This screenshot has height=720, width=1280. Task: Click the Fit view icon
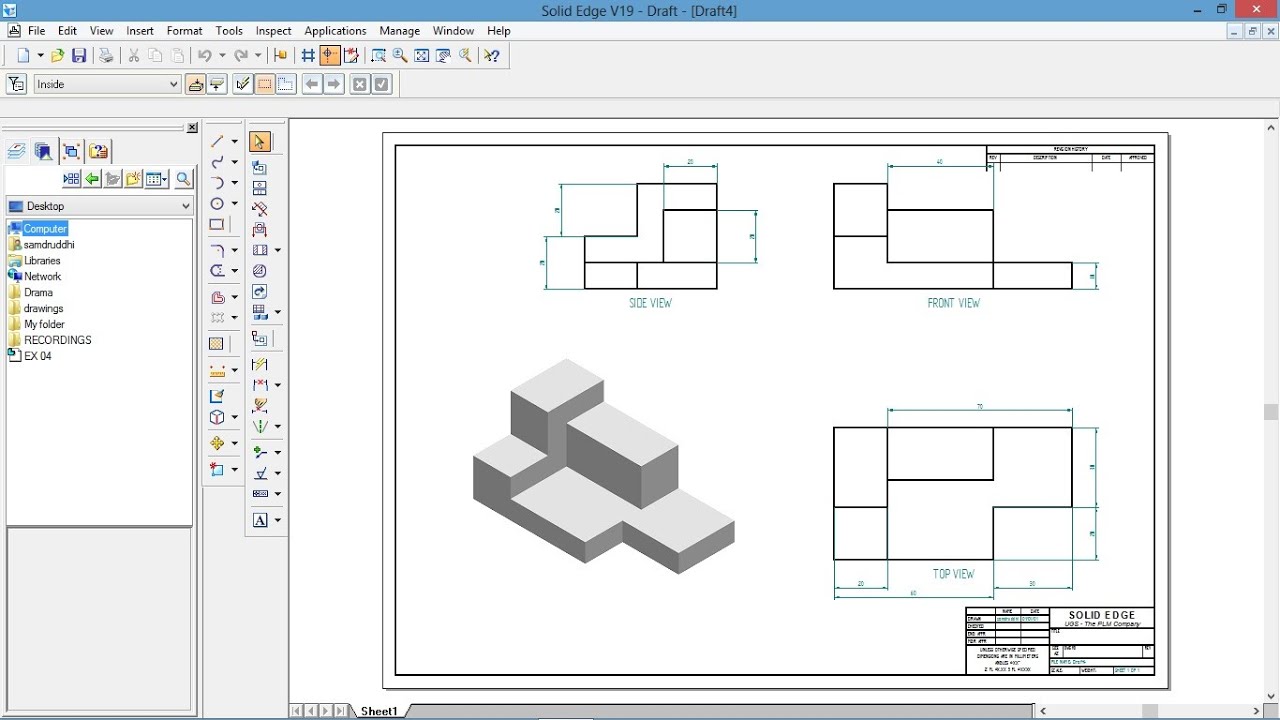[x=422, y=56]
